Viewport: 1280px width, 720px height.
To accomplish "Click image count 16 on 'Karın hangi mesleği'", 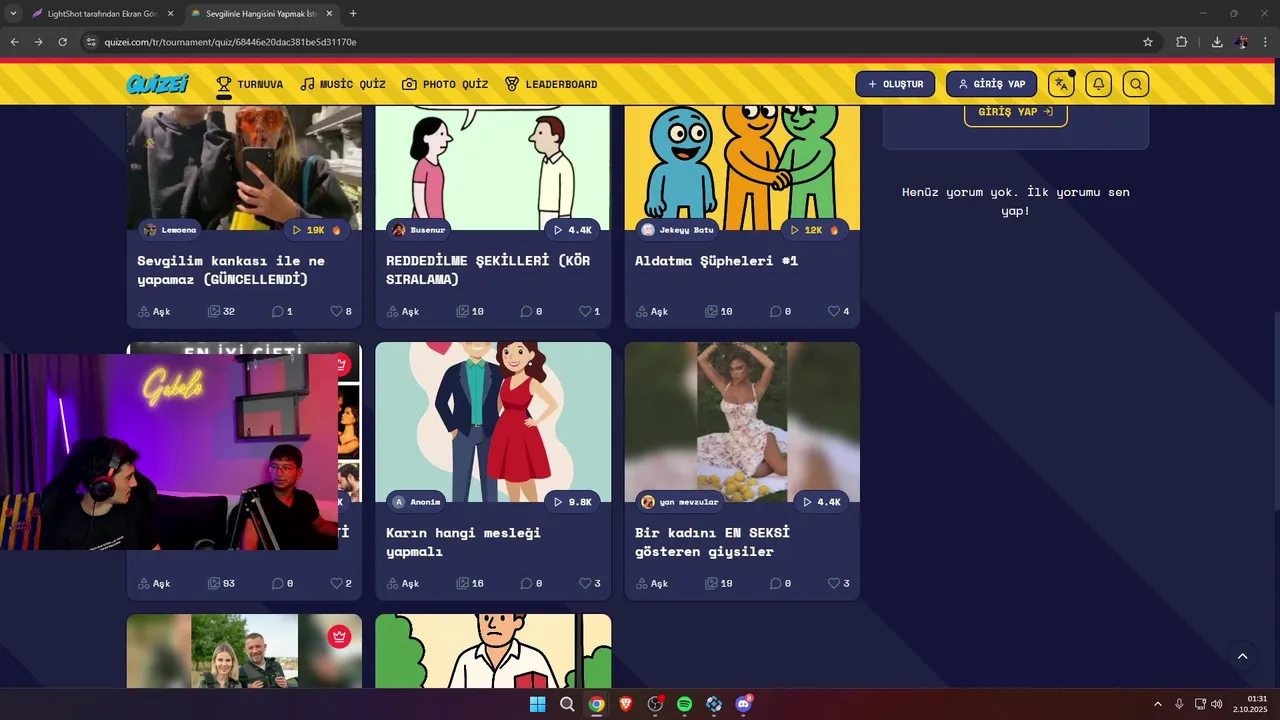I will [470, 583].
